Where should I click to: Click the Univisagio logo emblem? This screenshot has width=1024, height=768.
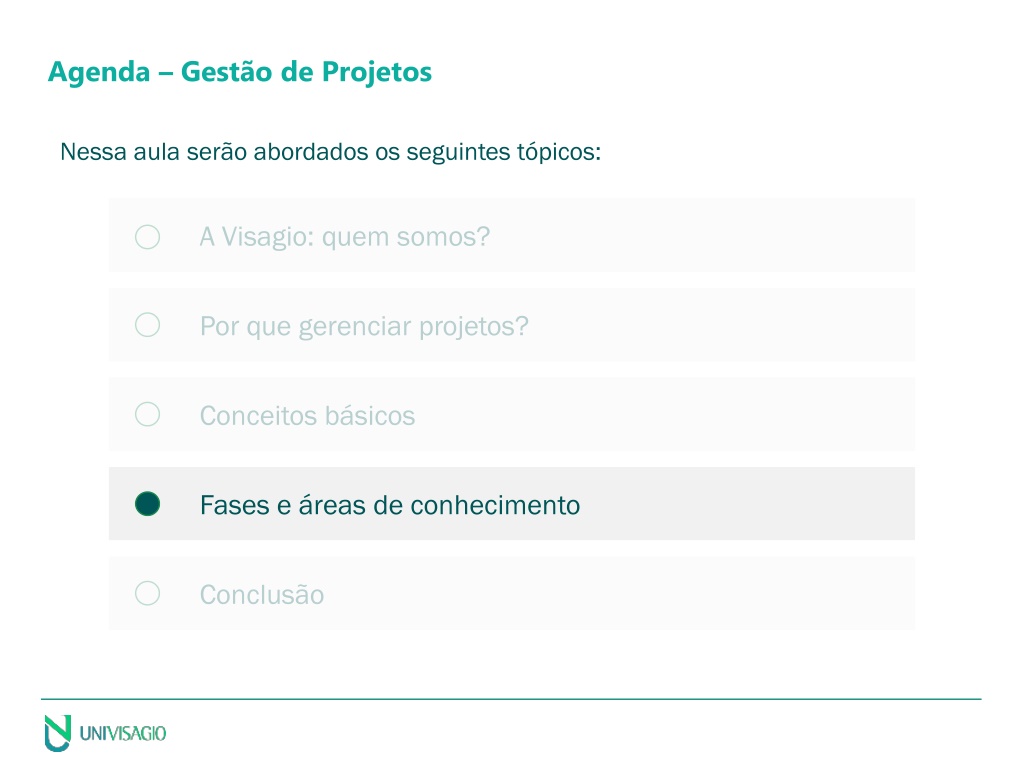tap(57, 733)
